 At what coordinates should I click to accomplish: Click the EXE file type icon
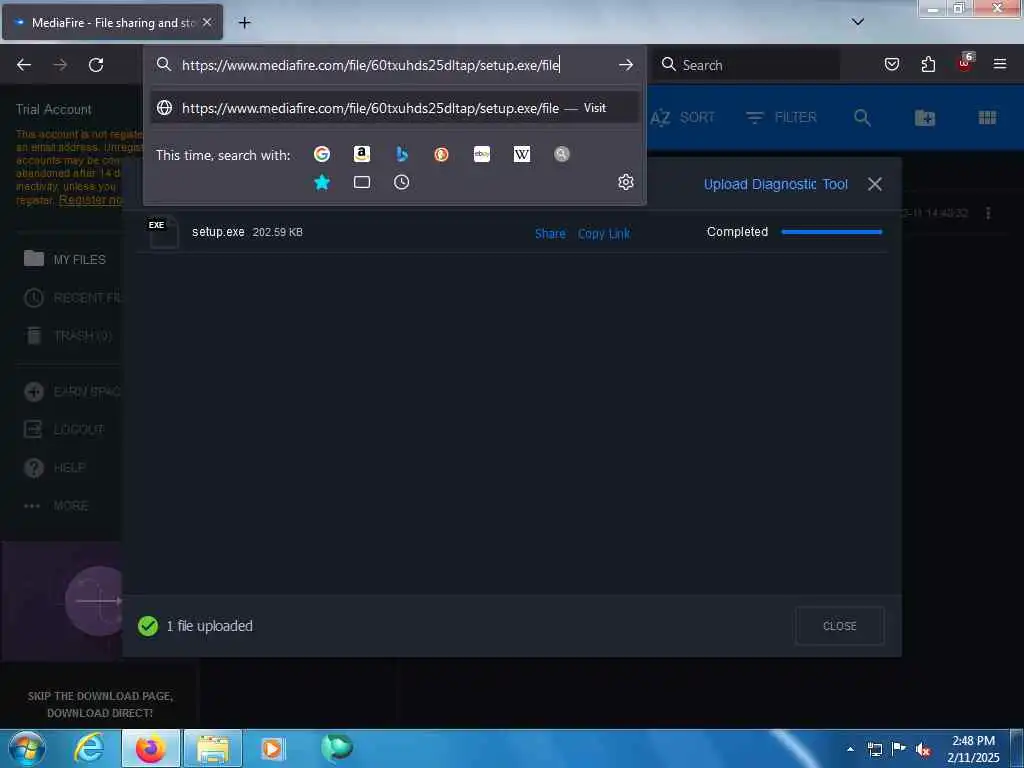[x=163, y=232]
